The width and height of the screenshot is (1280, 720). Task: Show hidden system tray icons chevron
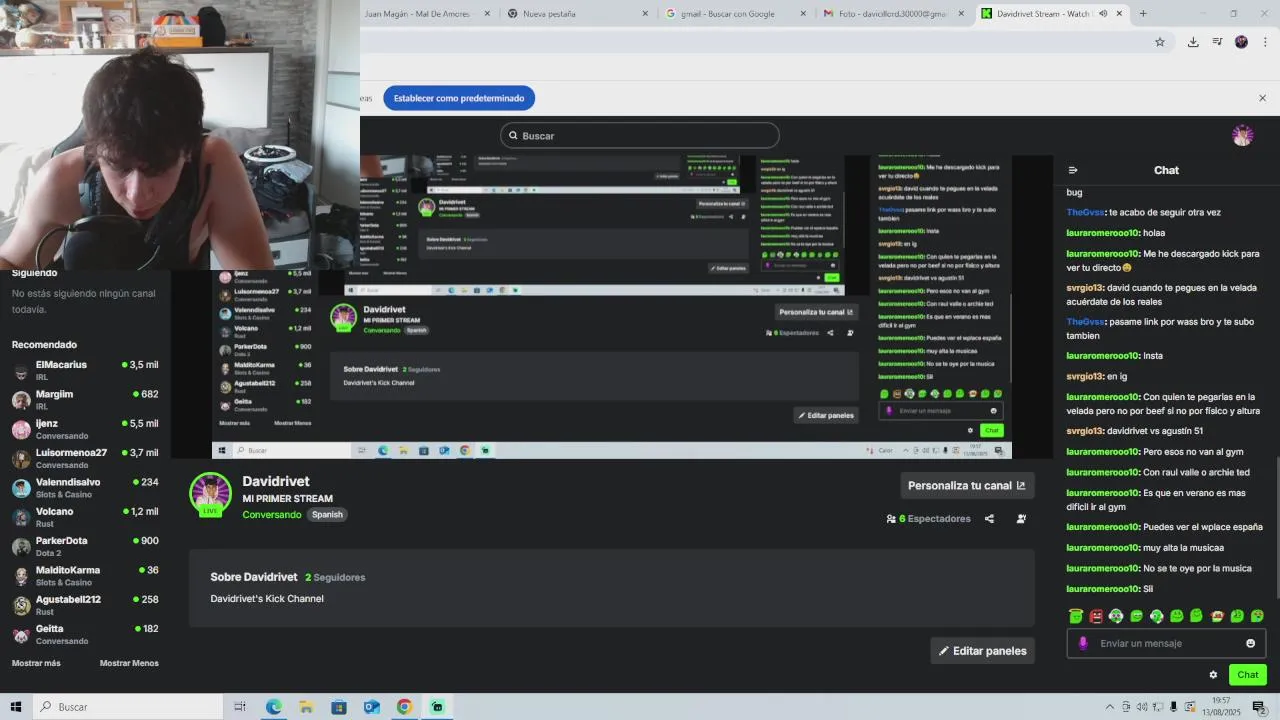(1111, 707)
